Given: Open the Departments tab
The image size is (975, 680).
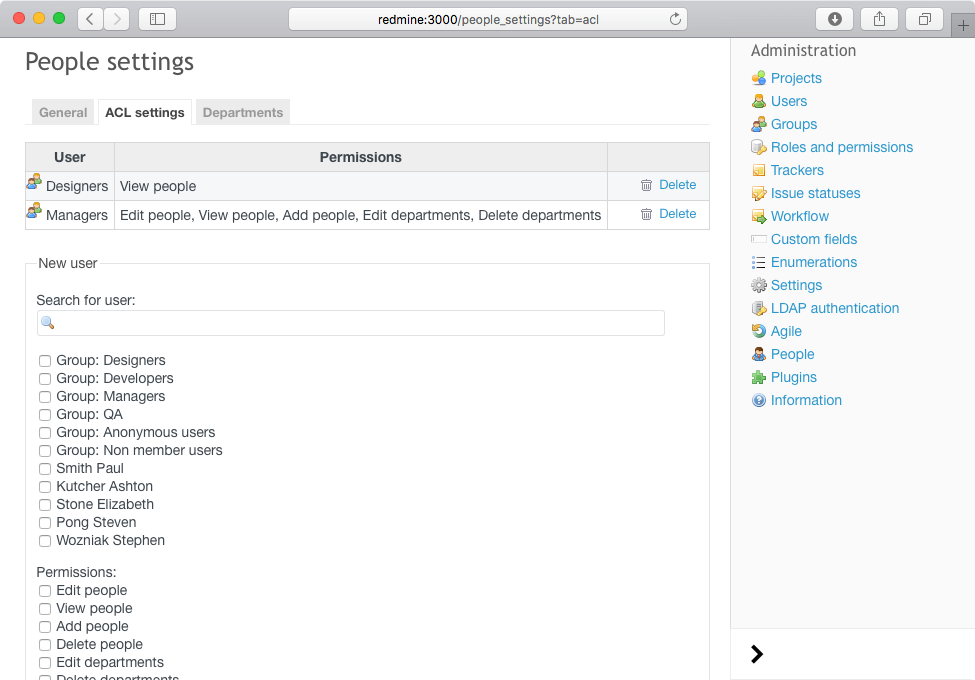Looking at the screenshot, I should [243, 113].
